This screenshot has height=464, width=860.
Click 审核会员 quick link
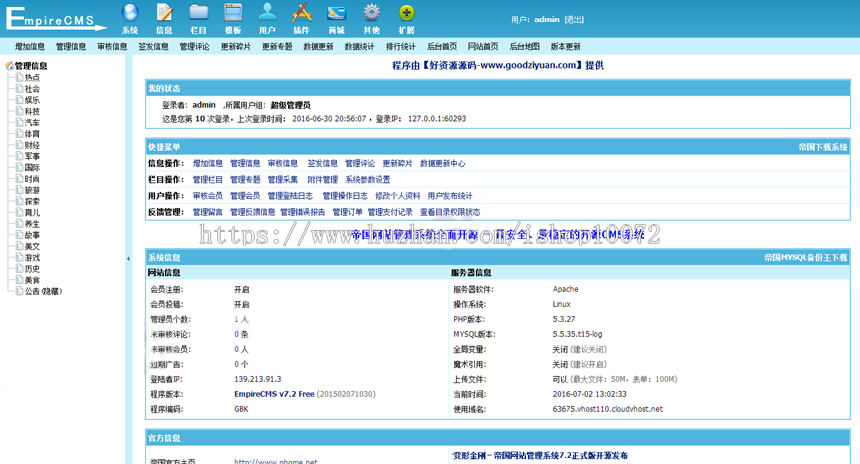[208, 196]
